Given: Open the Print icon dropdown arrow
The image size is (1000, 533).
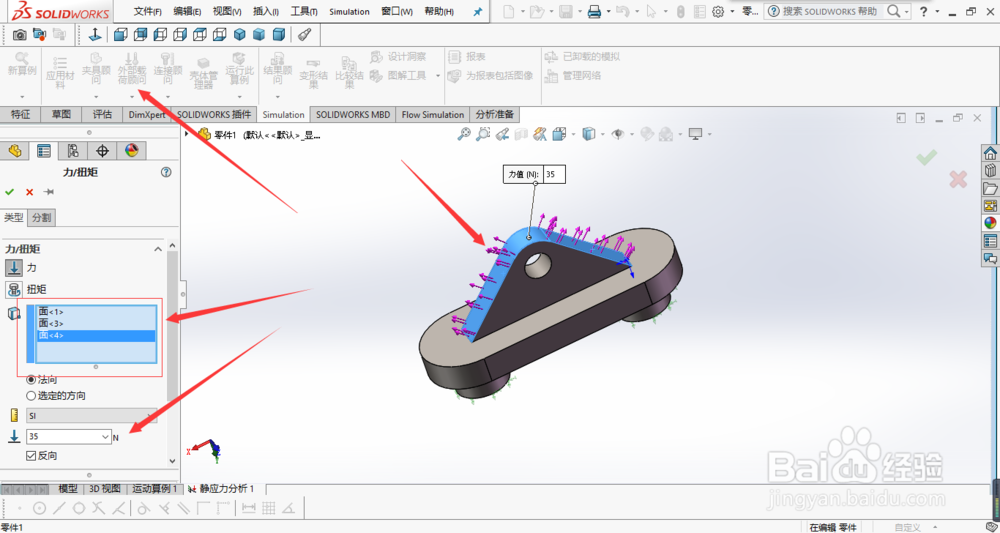Looking at the screenshot, I should (608, 11).
